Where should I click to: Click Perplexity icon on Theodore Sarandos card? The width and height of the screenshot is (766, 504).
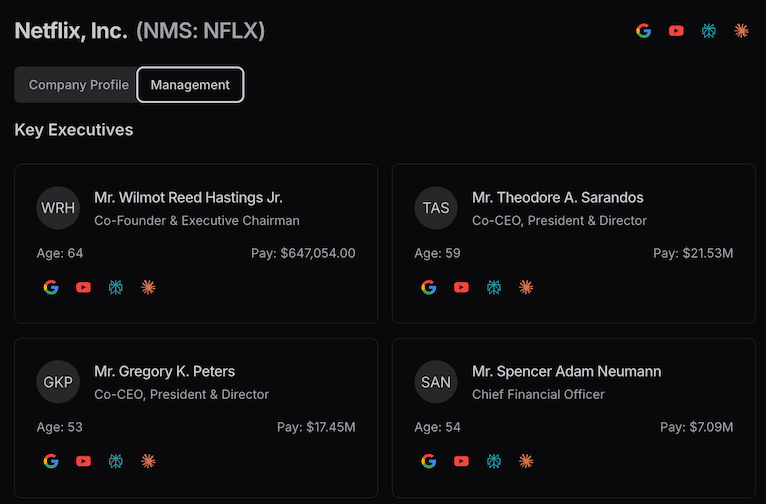493,287
